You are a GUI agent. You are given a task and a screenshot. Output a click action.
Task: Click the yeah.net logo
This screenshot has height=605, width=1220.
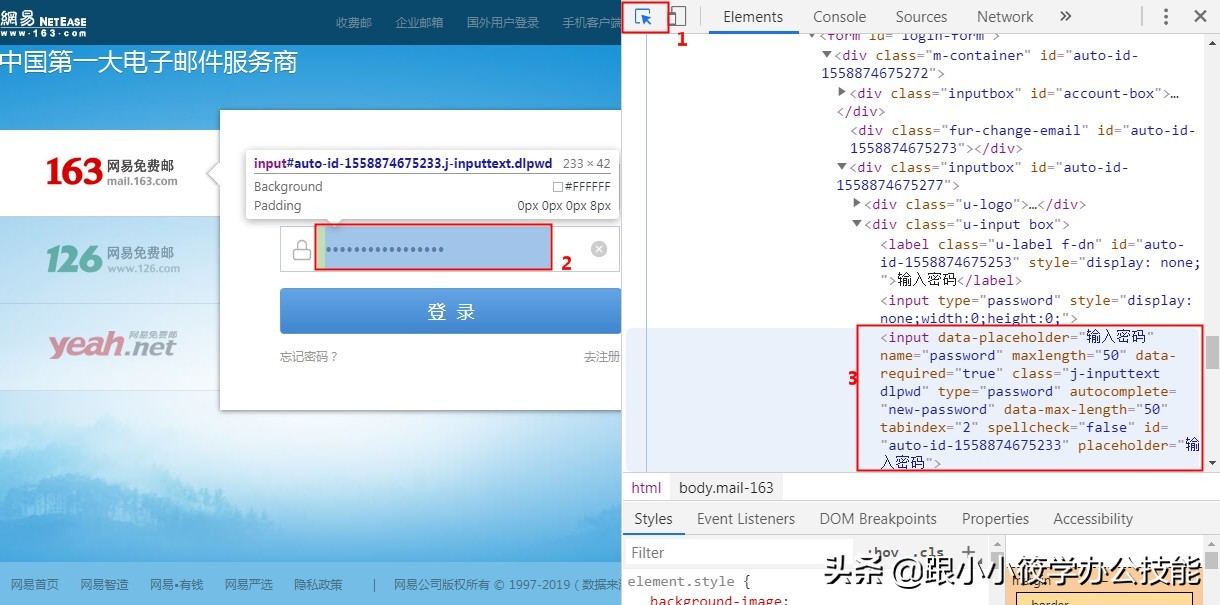[113, 344]
